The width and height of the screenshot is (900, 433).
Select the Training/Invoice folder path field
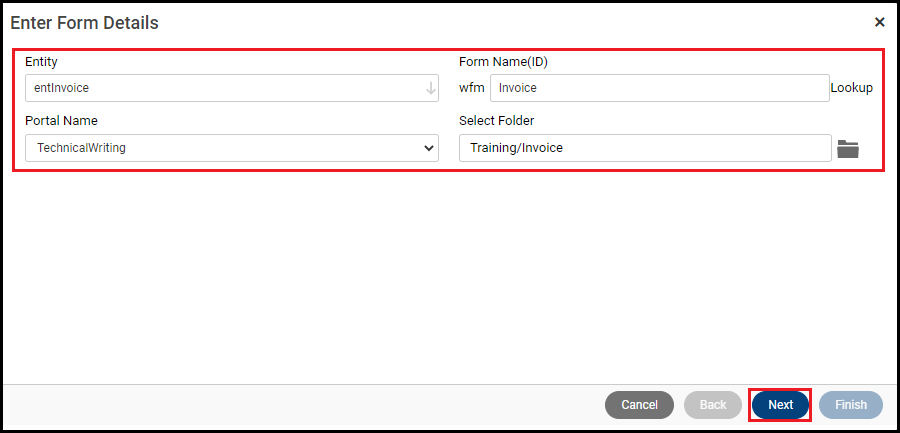click(645, 148)
